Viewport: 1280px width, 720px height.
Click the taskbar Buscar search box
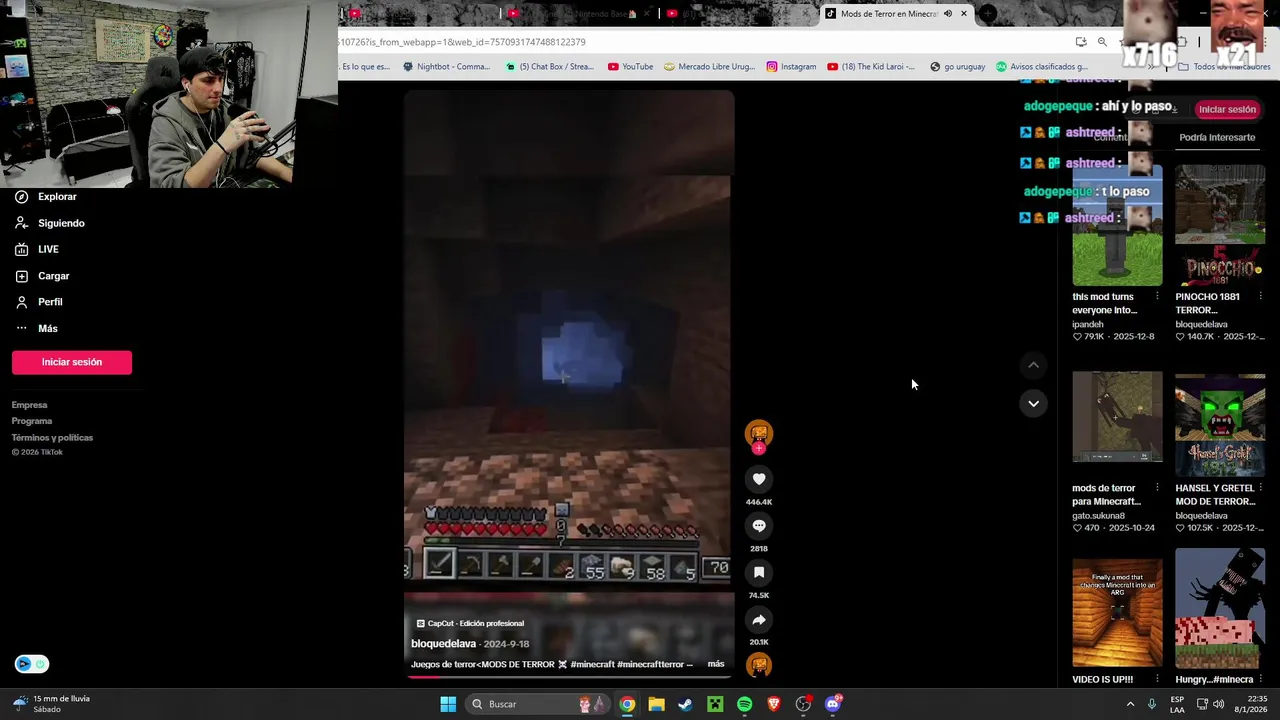click(538, 704)
